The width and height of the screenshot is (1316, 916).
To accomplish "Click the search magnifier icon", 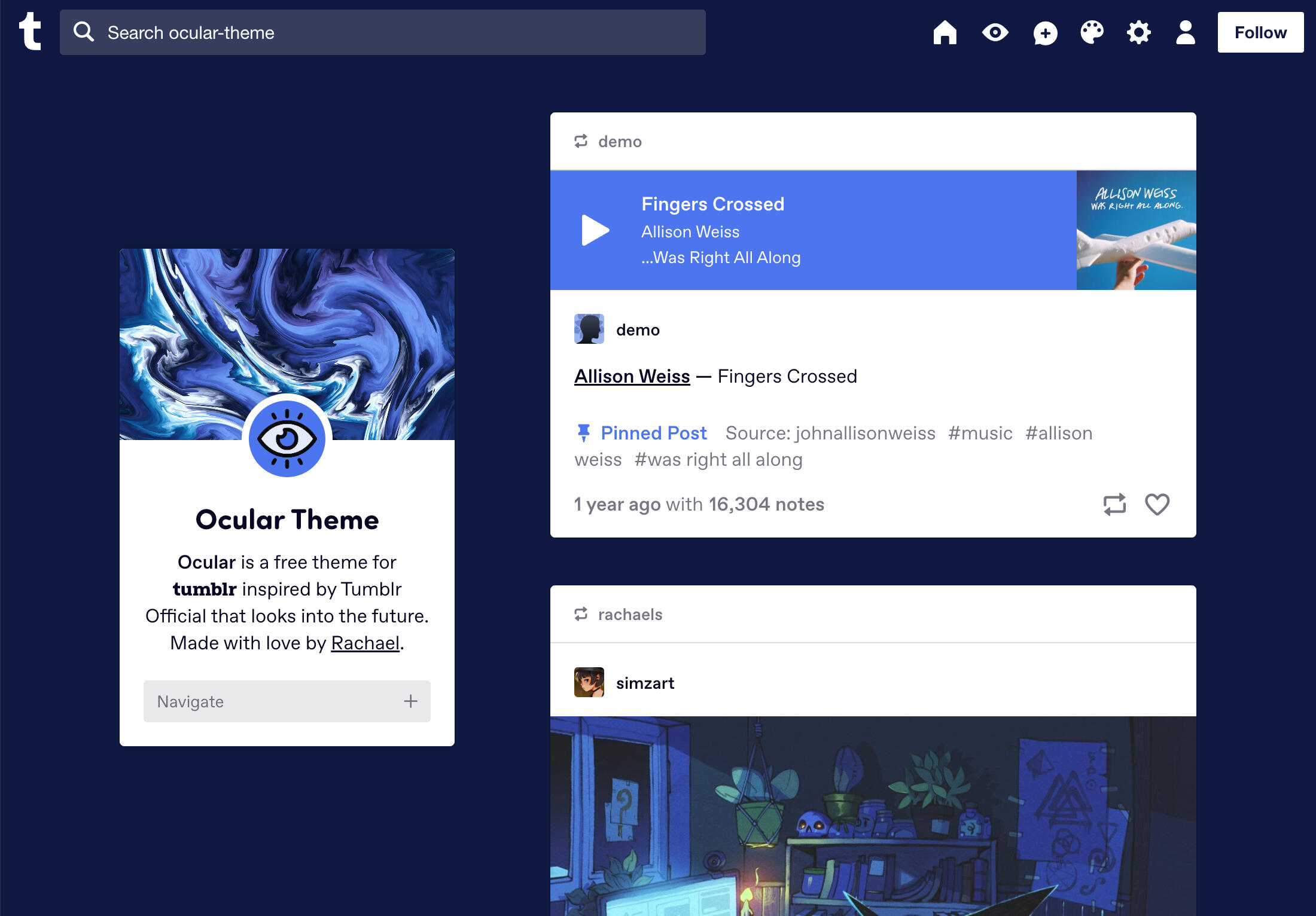I will point(84,32).
